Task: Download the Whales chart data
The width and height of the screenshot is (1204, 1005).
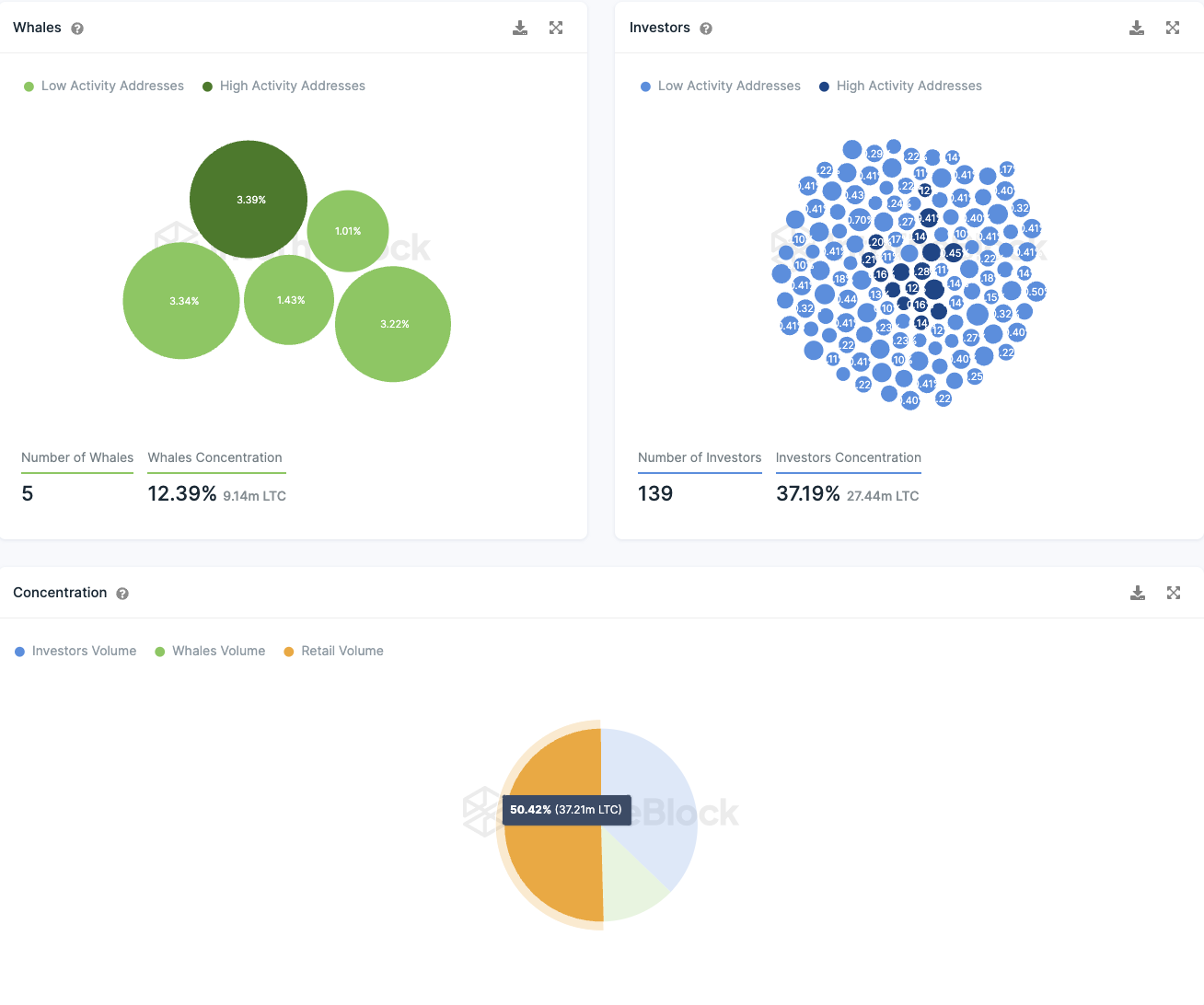Action: click(x=520, y=28)
